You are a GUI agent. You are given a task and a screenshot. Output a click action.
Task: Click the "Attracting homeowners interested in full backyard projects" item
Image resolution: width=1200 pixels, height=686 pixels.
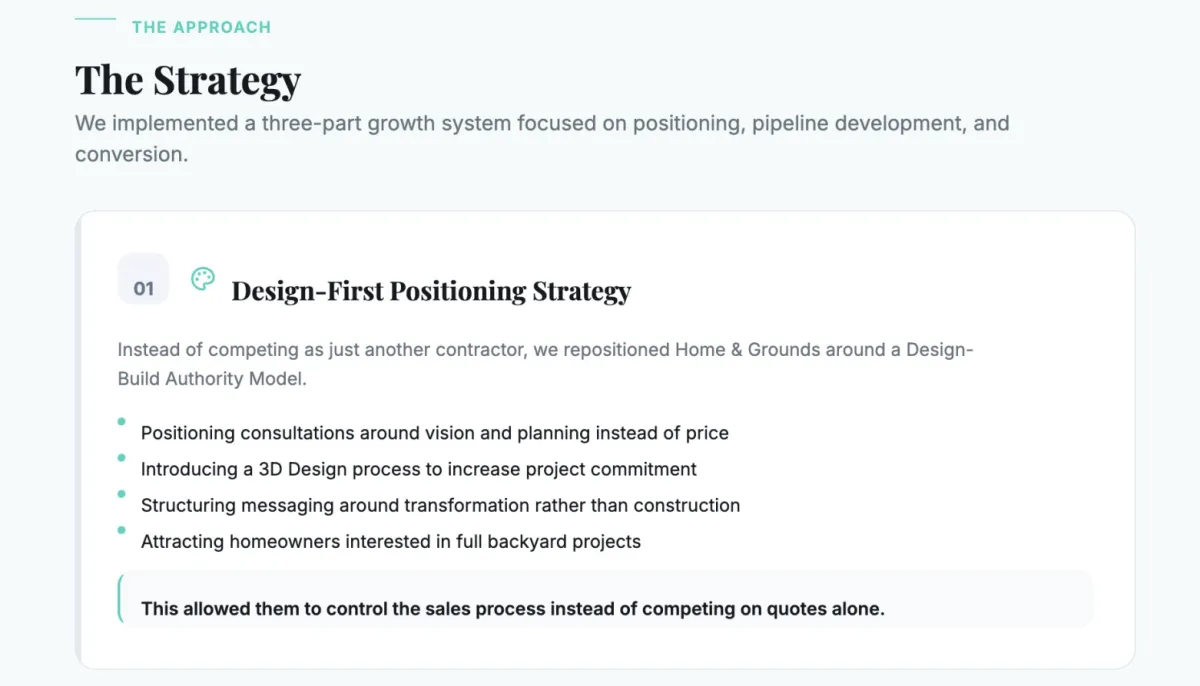click(x=390, y=541)
